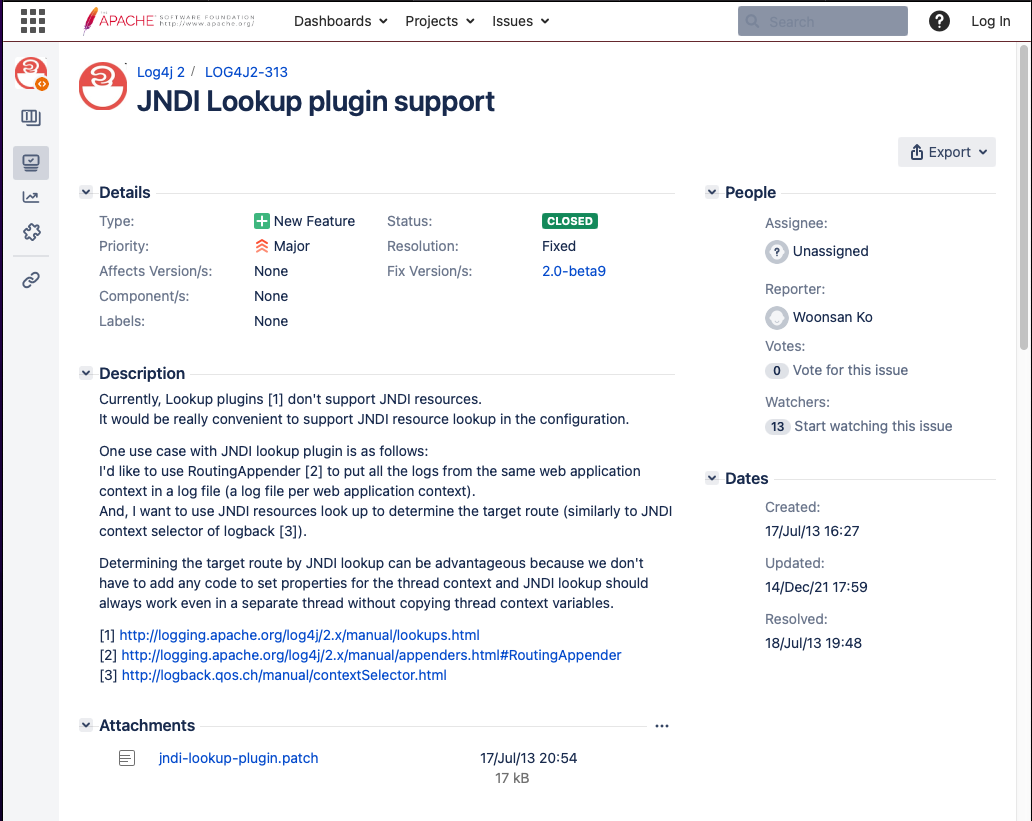The image size is (1032, 821).
Task: Click Start watching this issue
Action: (x=873, y=427)
